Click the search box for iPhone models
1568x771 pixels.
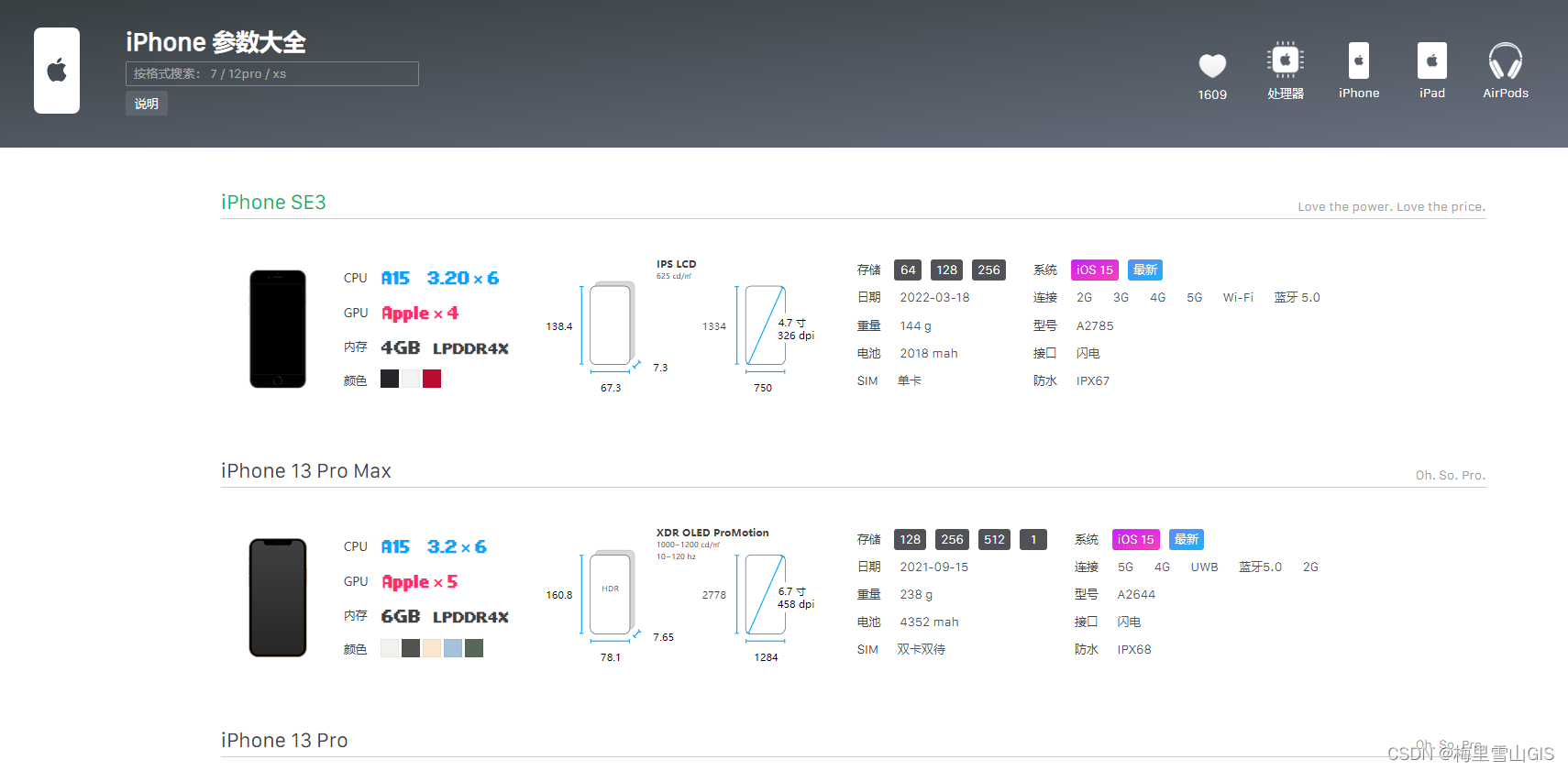click(272, 74)
